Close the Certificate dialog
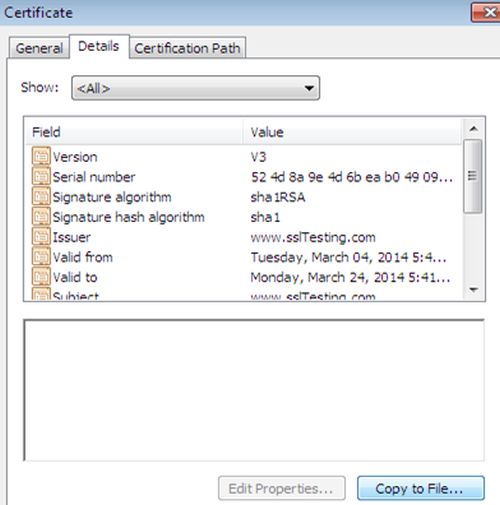This screenshot has width=500, height=505. pos(486,13)
